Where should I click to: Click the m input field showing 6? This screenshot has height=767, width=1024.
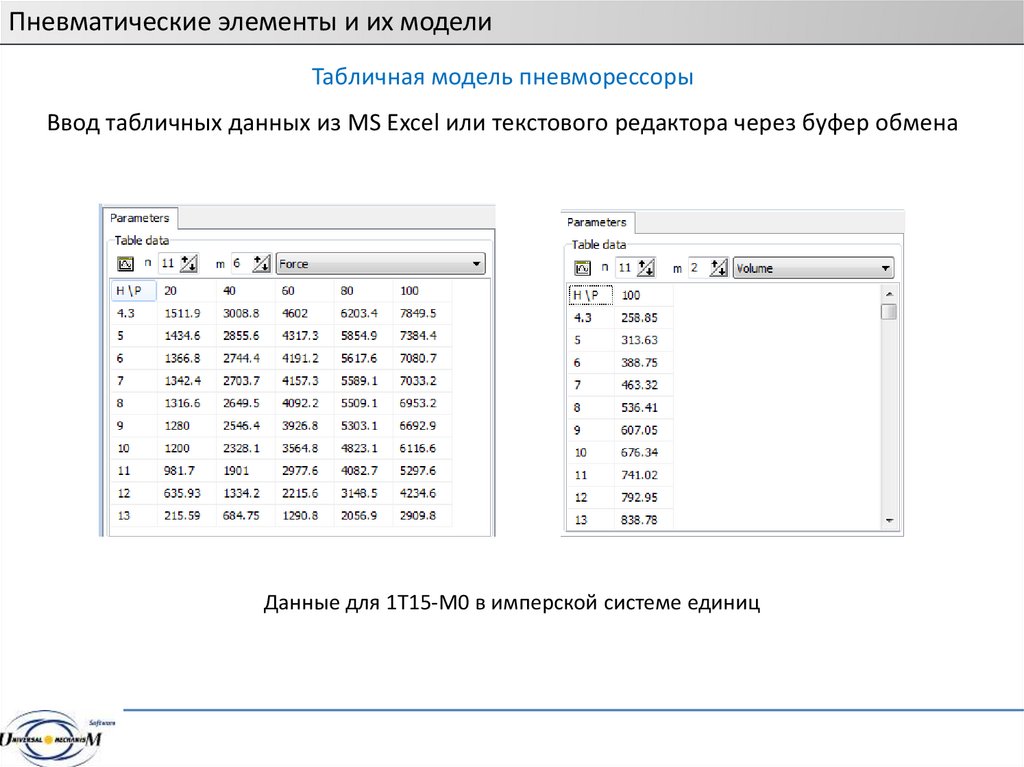point(240,264)
